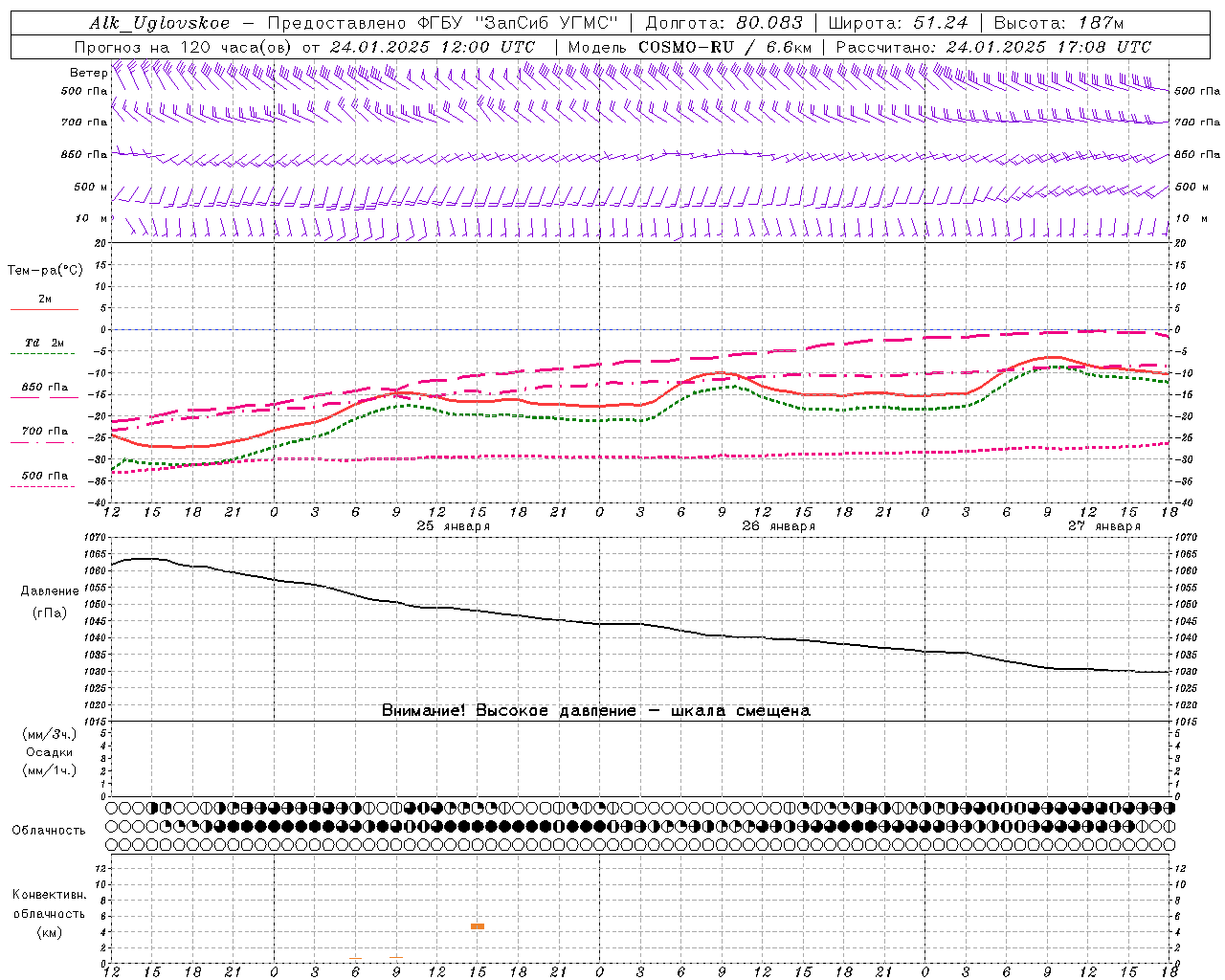Click the 'Давление' pressure panel label
This screenshot has width=1225, height=980.
[x=49, y=591]
